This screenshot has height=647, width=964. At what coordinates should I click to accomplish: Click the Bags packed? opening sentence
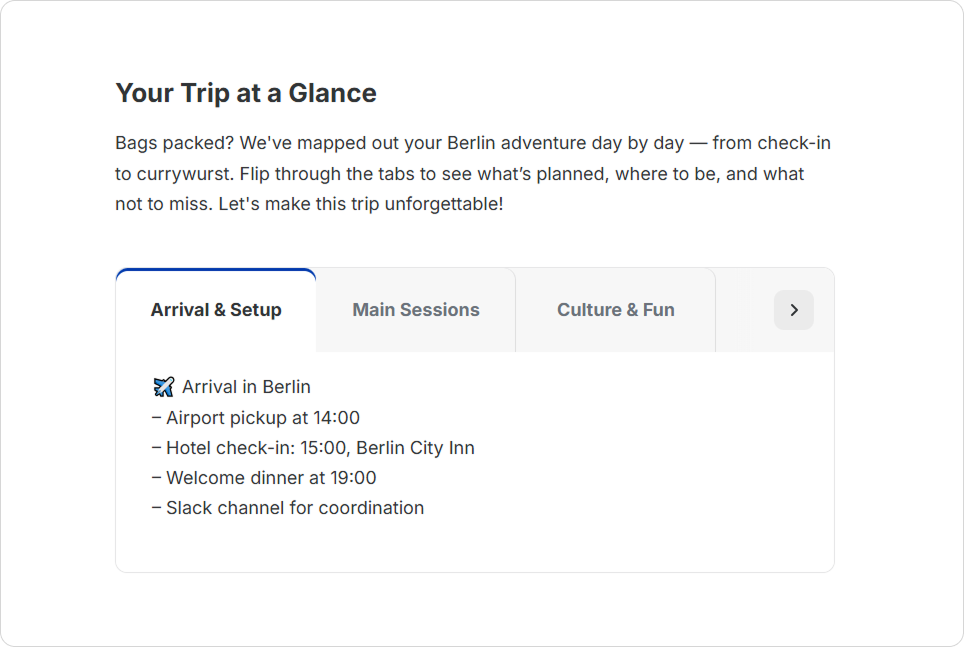(175, 143)
